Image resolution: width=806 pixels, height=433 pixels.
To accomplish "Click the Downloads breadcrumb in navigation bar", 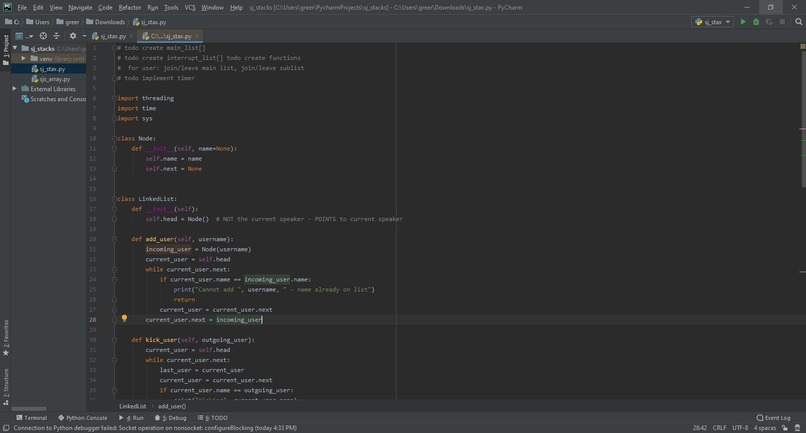I will [x=105, y=22].
